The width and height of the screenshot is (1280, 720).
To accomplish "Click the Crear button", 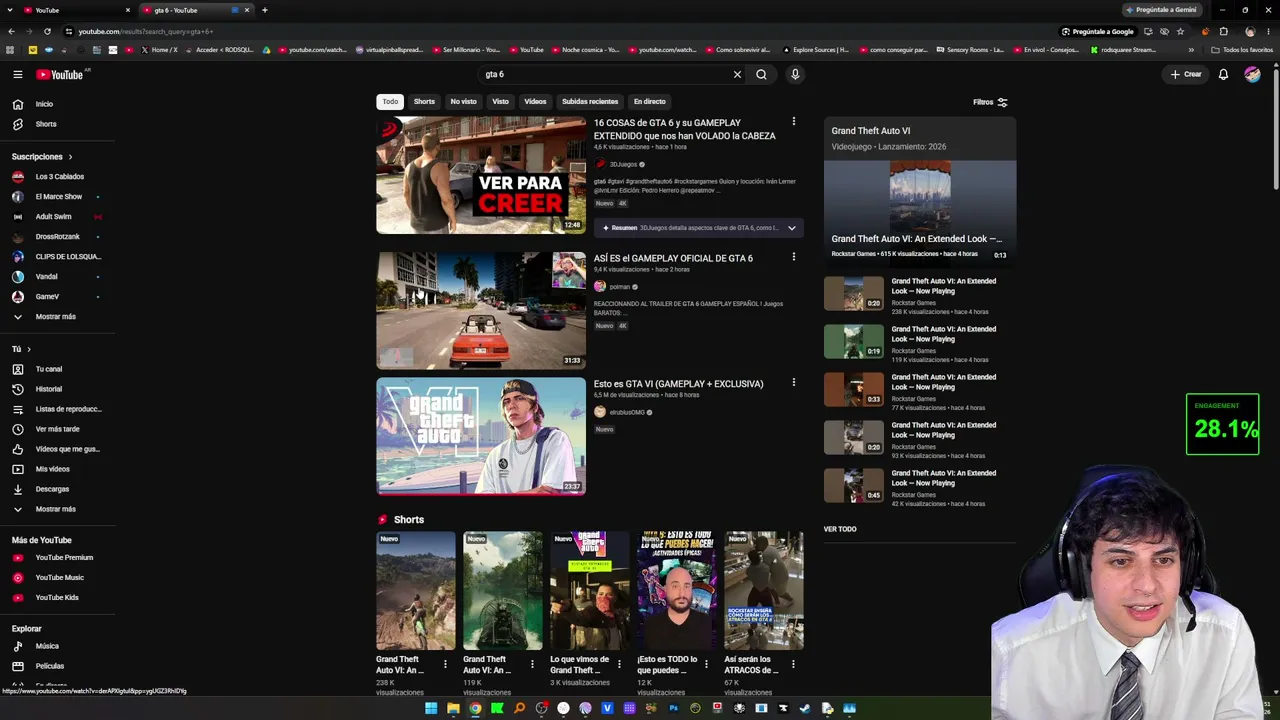I will pyautogui.click(x=1186, y=74).
